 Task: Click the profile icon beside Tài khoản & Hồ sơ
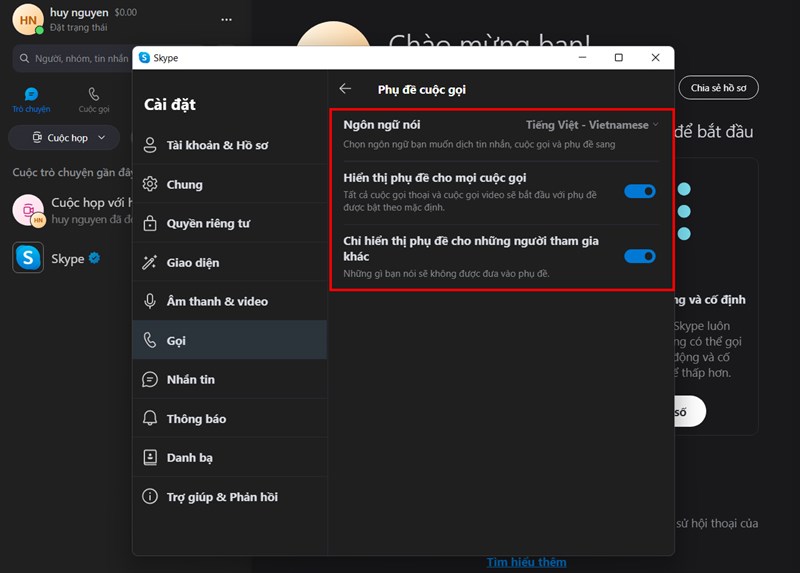150,145
